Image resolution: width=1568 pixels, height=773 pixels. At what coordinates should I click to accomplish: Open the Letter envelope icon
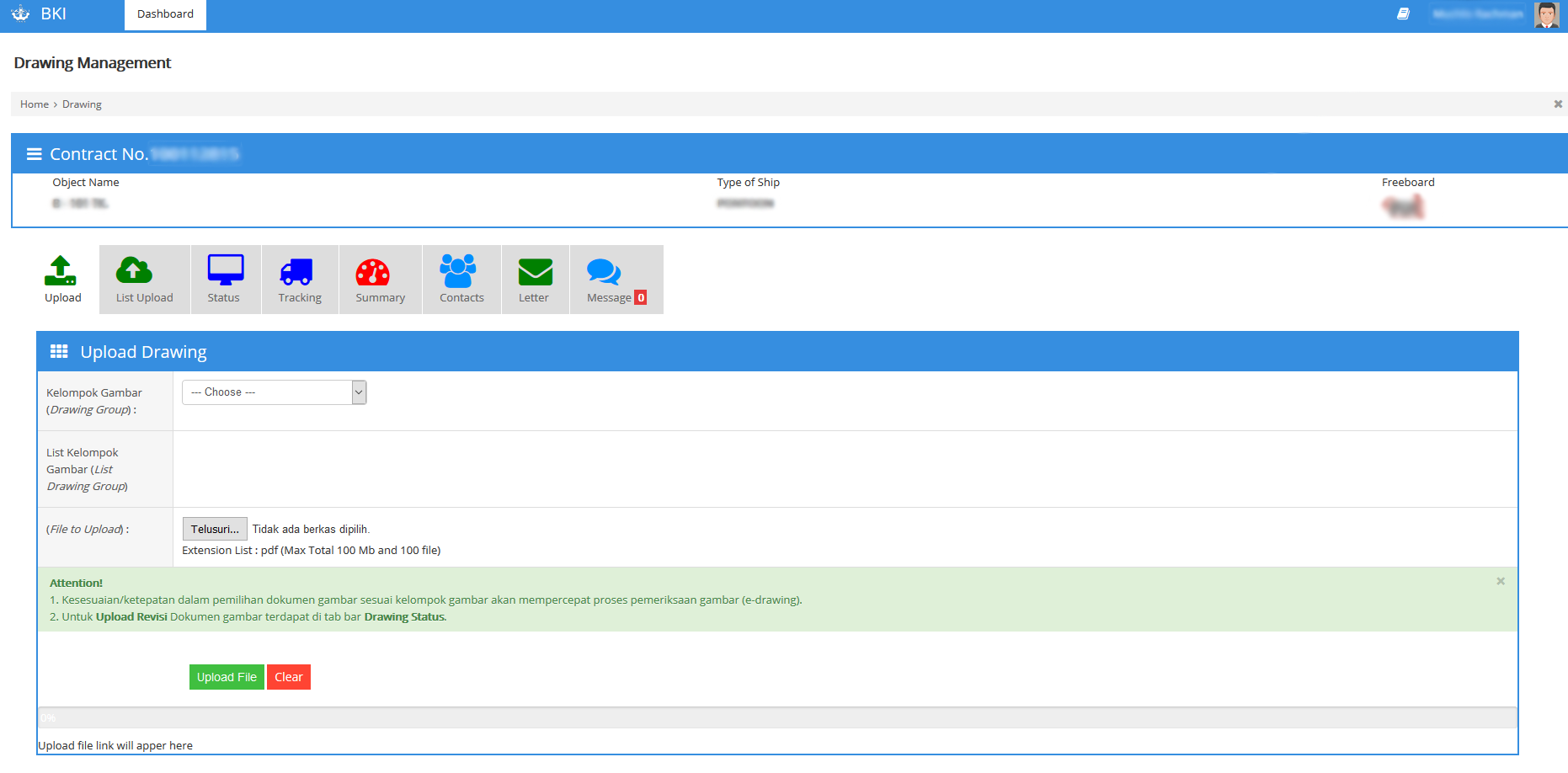(535, 272)
